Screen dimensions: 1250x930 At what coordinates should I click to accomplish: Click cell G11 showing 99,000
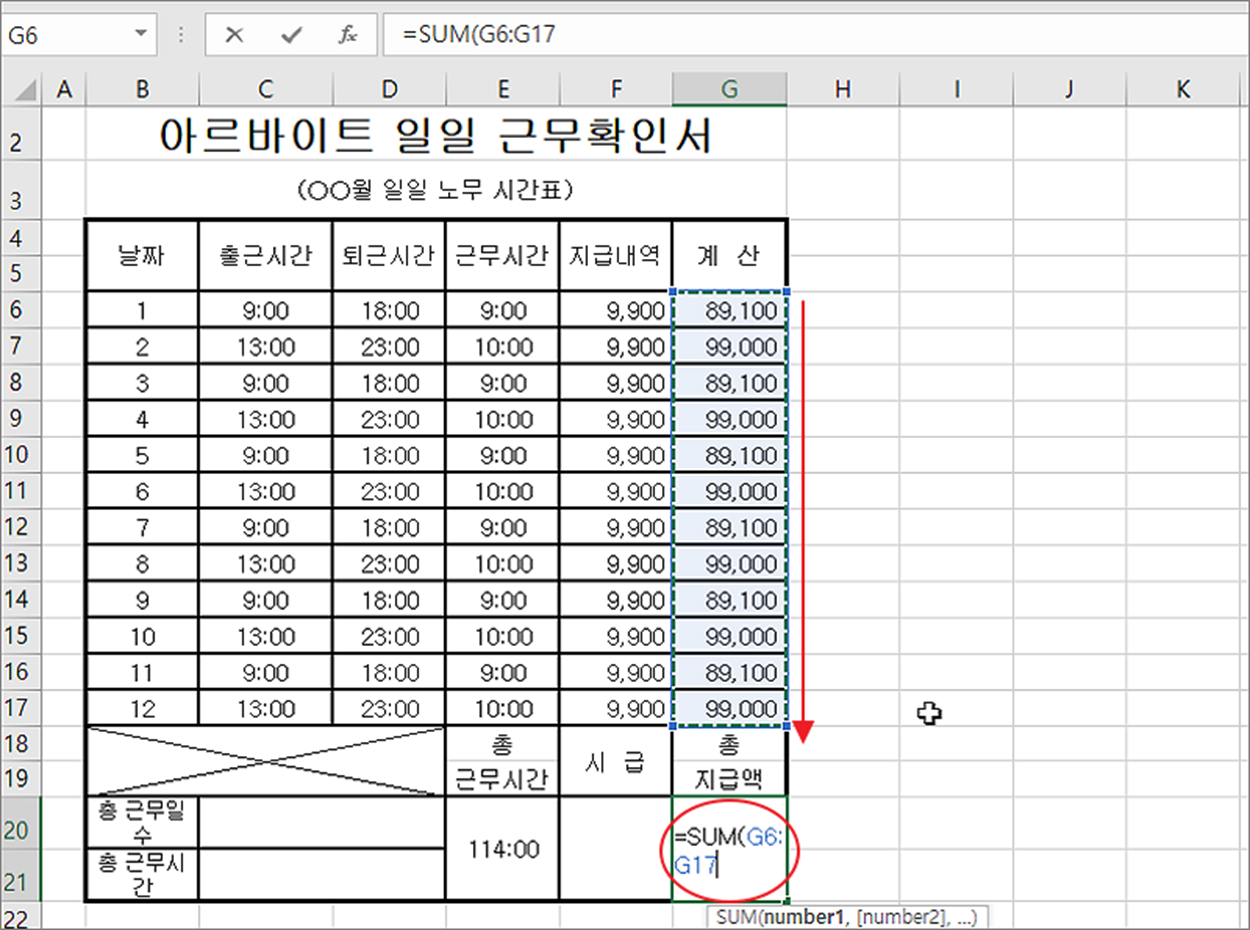(x=729, y=491)
